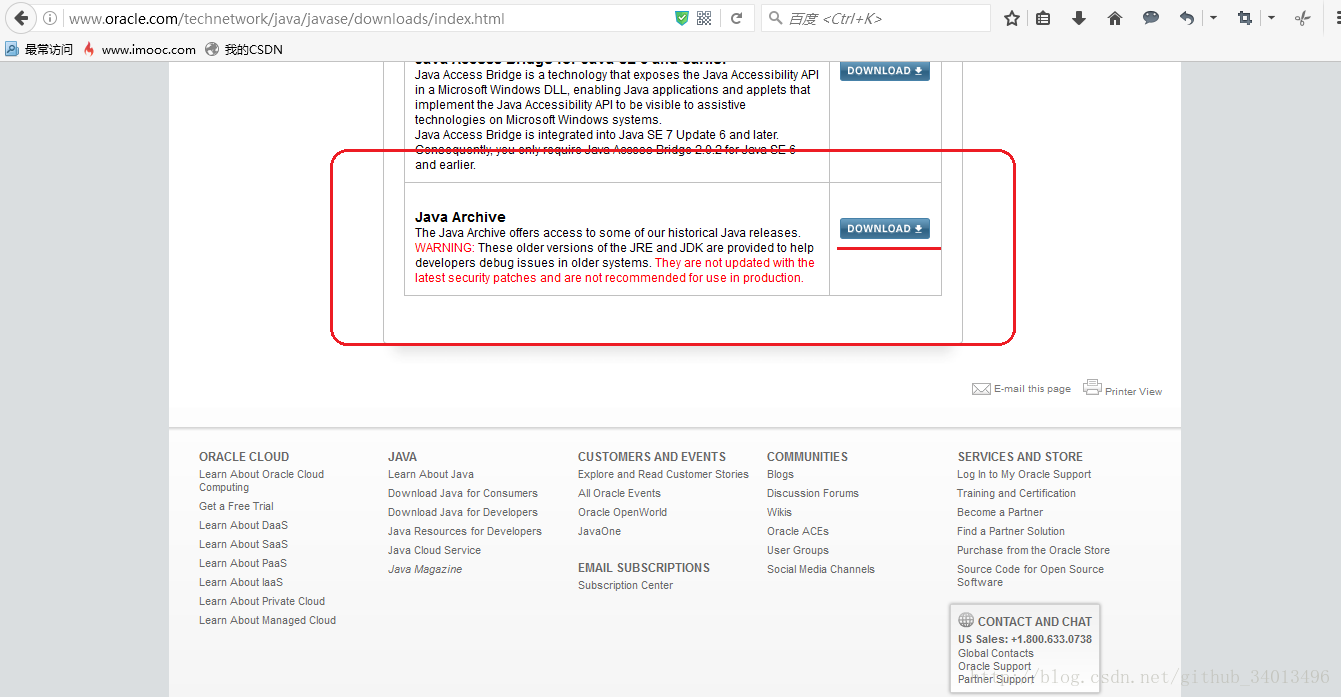The image size is (1341, 697).
Task: Open the 最常访问 bookmark folder
Action: [39, 49]
